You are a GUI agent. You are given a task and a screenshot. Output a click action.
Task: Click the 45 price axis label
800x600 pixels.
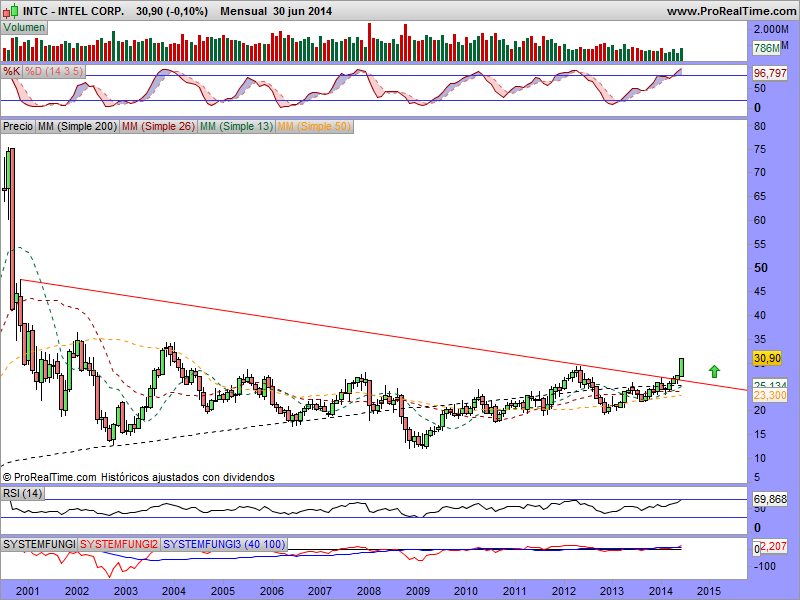pyautogui.click(x=760, y=291)
